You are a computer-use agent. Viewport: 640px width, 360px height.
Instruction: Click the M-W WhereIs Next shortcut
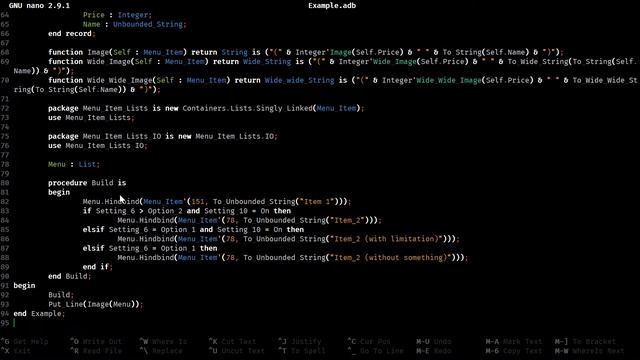(x=590, y=351)
